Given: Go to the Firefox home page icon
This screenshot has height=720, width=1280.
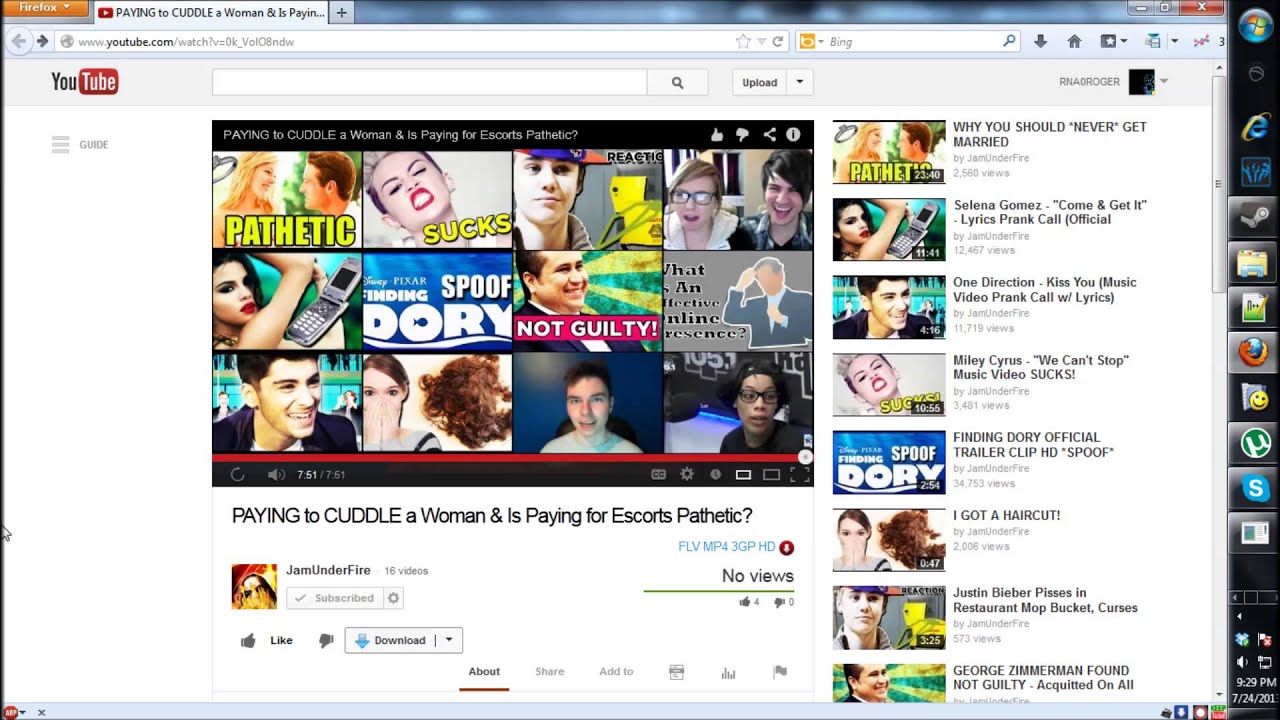Looking at the screenshot, I should pyautogui.click(x=1074, y=42).
